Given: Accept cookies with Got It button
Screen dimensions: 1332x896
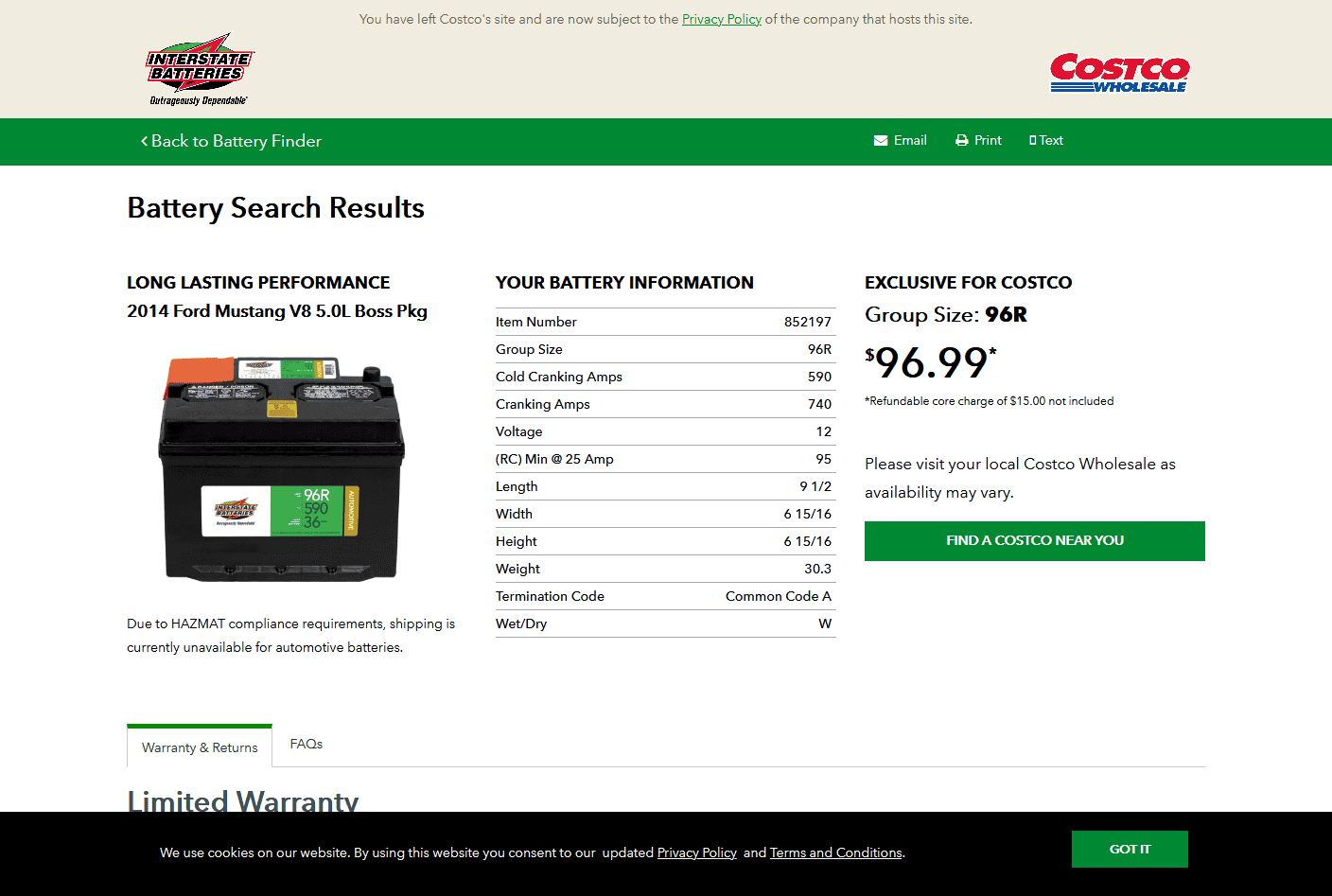Looking at the screenshot, I should (1130, 850).
